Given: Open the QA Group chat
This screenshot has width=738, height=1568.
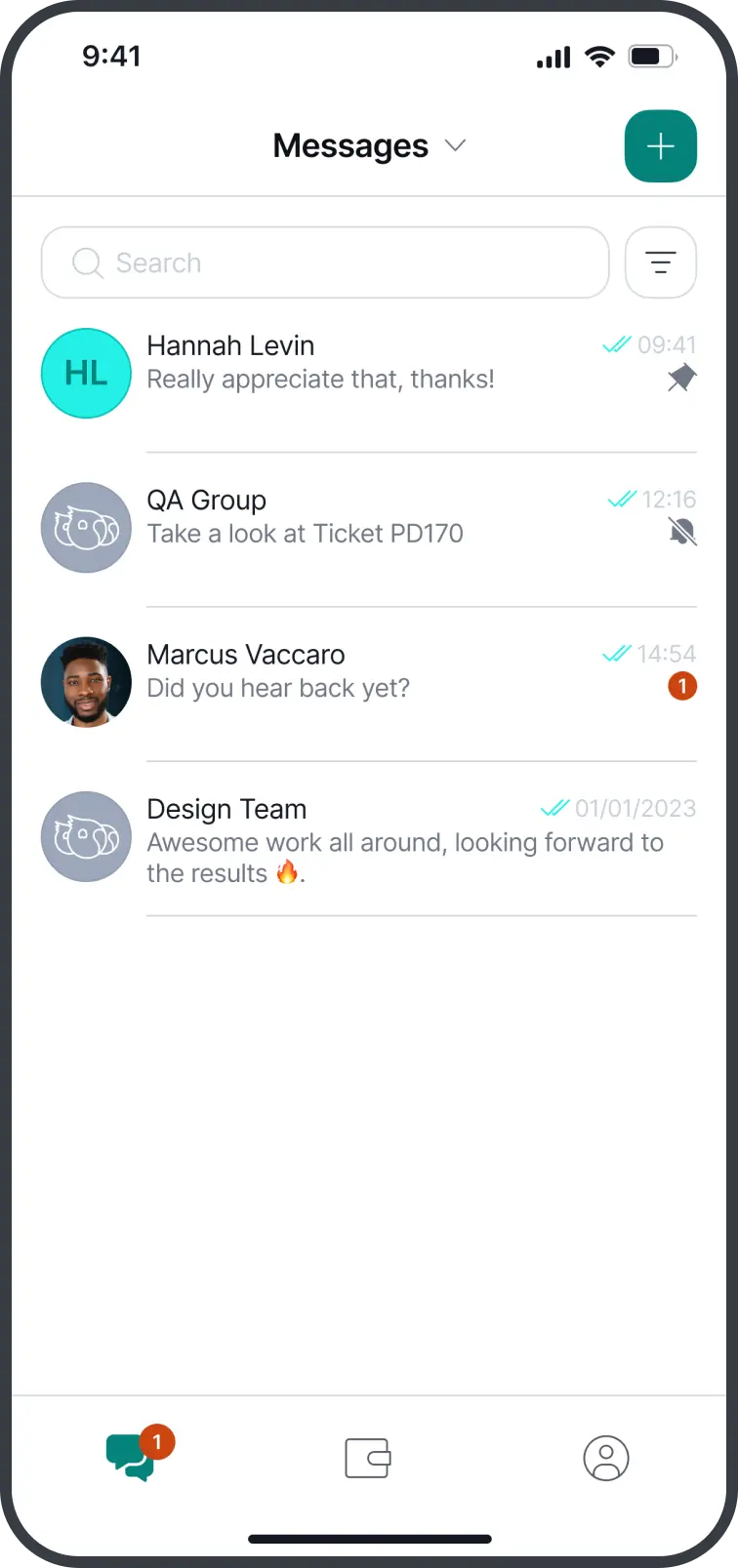Looking at the screenshot, I should [x=369, y=528].
